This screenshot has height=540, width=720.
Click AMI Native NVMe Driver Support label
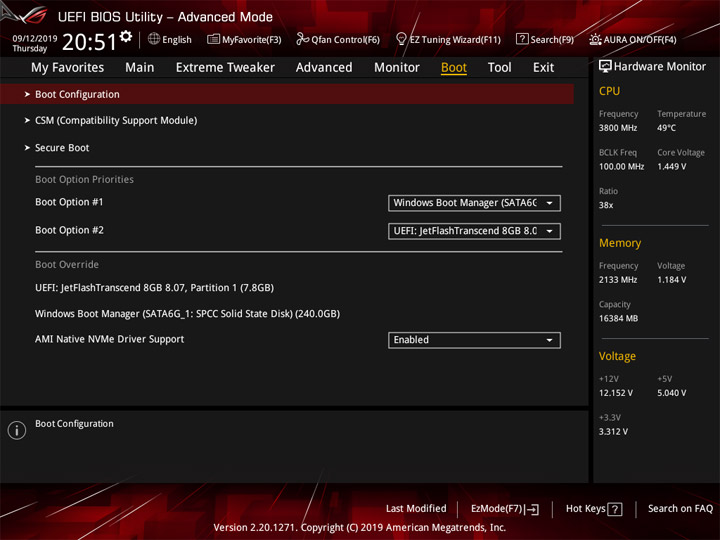(x=109, y=339)
